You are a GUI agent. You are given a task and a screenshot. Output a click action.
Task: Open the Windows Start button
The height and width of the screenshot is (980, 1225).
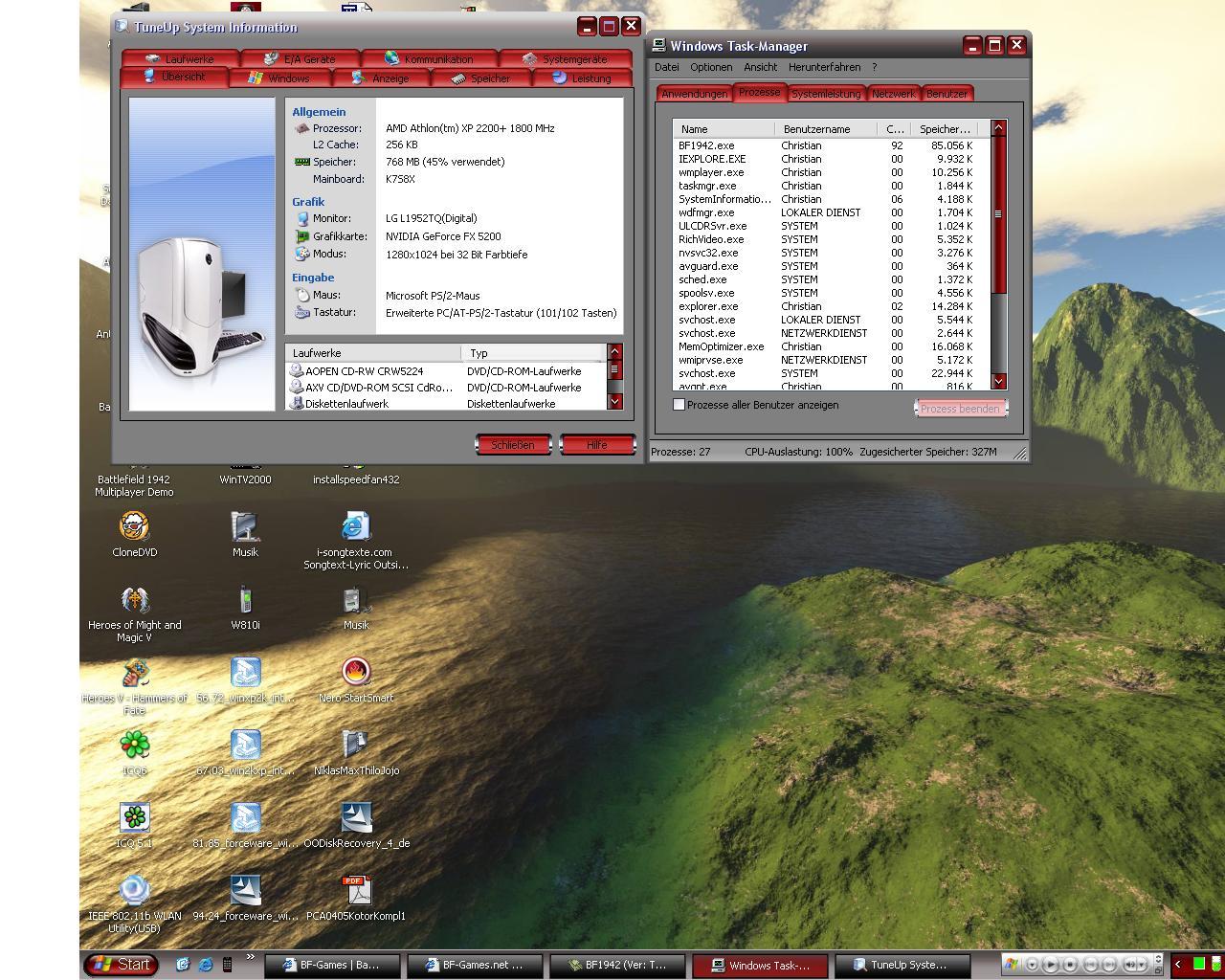pyautogui.click(x=121, y=965)
